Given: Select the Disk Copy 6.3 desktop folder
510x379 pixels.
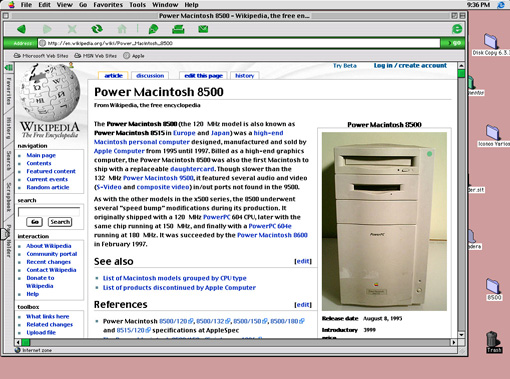Looking at the screenshot, I should (491, 44).
